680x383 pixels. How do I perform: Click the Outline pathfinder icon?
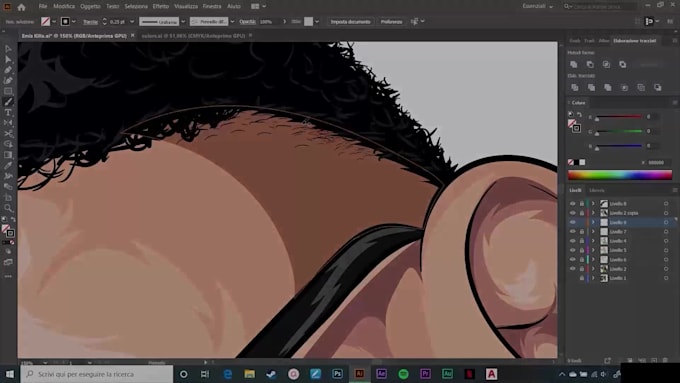[x=641, y=88]
